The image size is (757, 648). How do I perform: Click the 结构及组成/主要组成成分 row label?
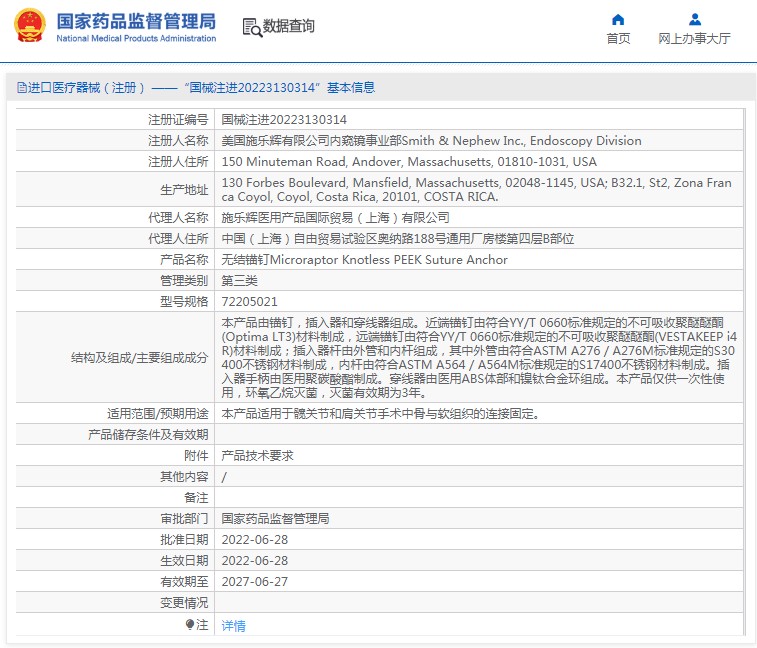(x=140, y=357)
